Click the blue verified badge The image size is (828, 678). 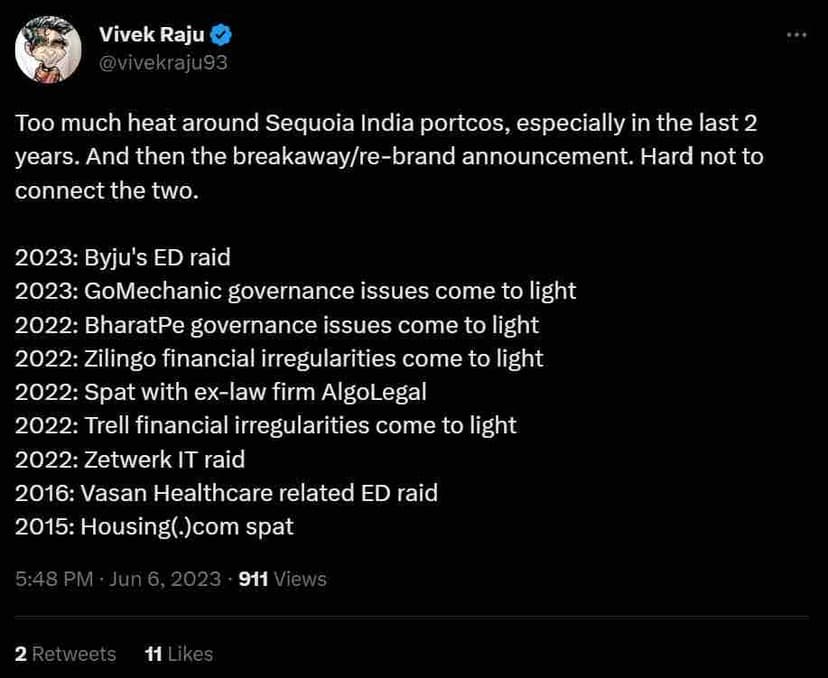[222, 35]
